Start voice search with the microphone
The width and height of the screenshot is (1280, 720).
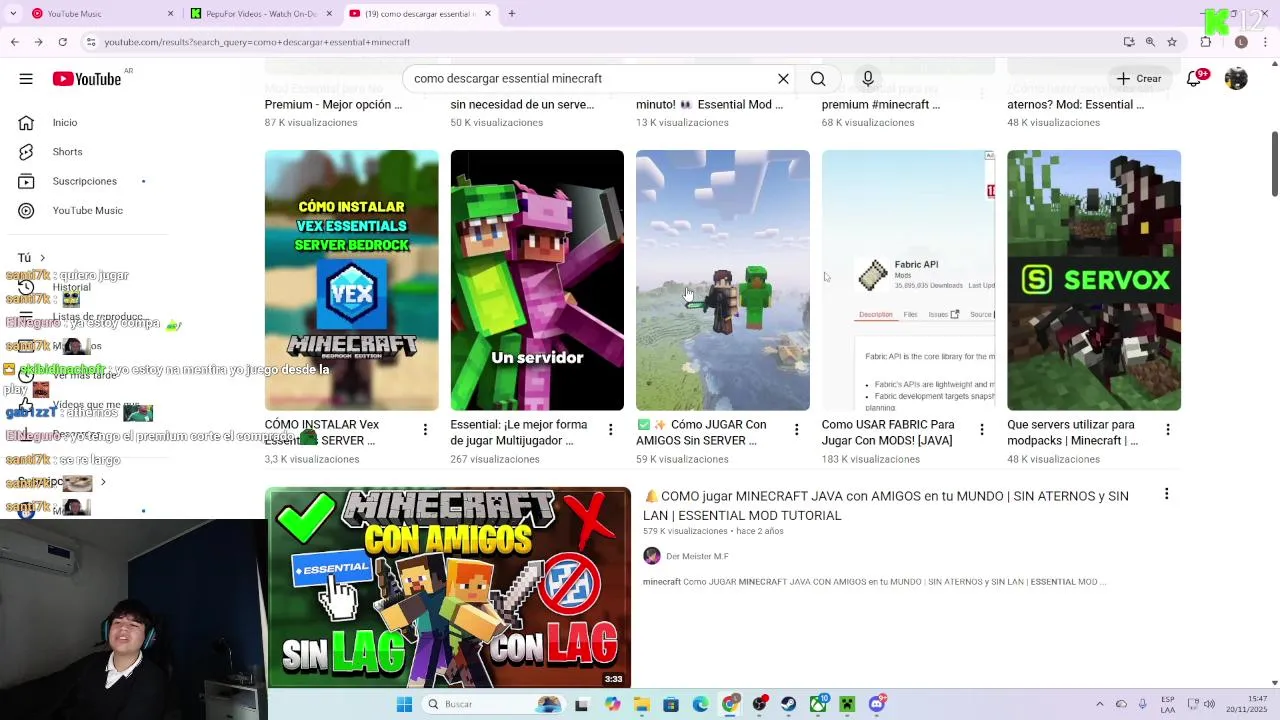tap(868, 79)
